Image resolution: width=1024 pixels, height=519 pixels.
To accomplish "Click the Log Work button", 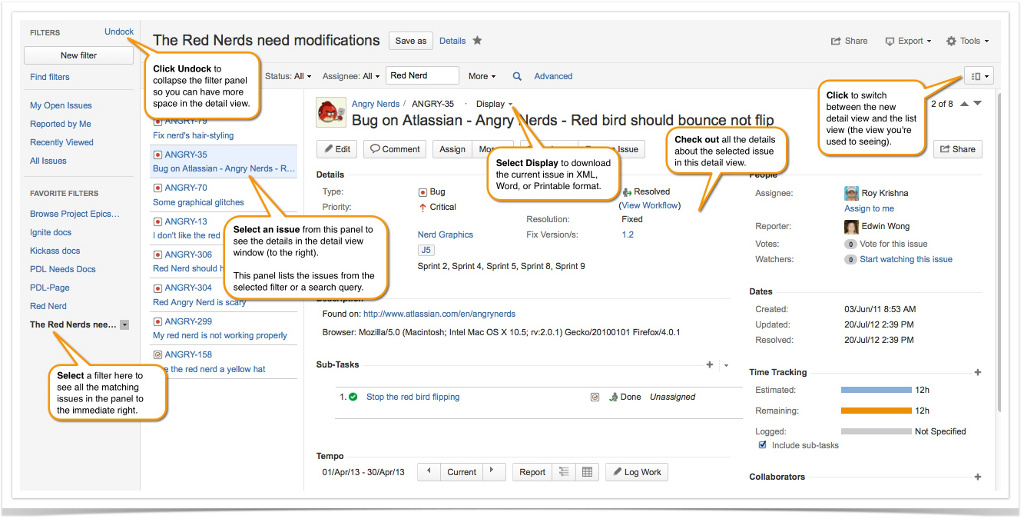I will pyautogui.click(x=637, y=472).
